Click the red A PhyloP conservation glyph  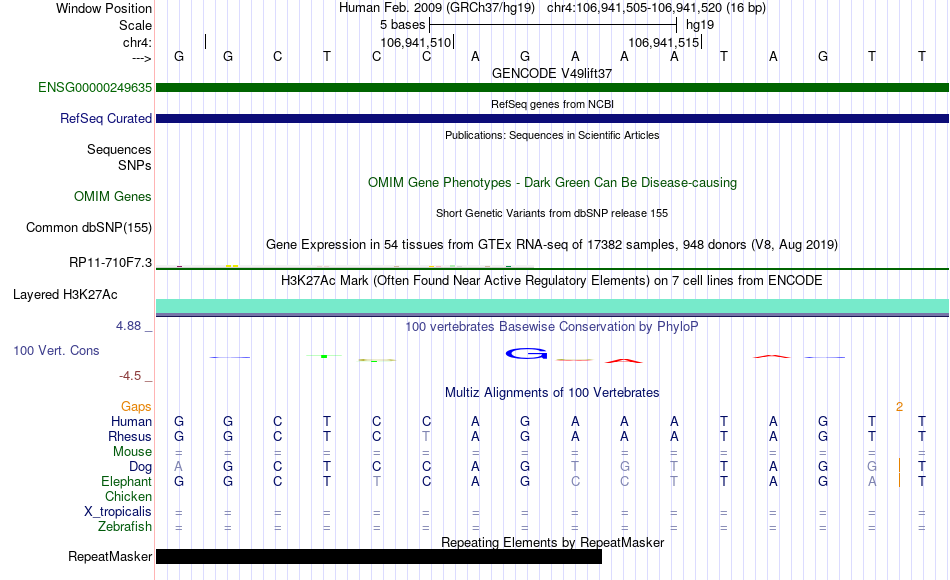(x=624, y=361)
